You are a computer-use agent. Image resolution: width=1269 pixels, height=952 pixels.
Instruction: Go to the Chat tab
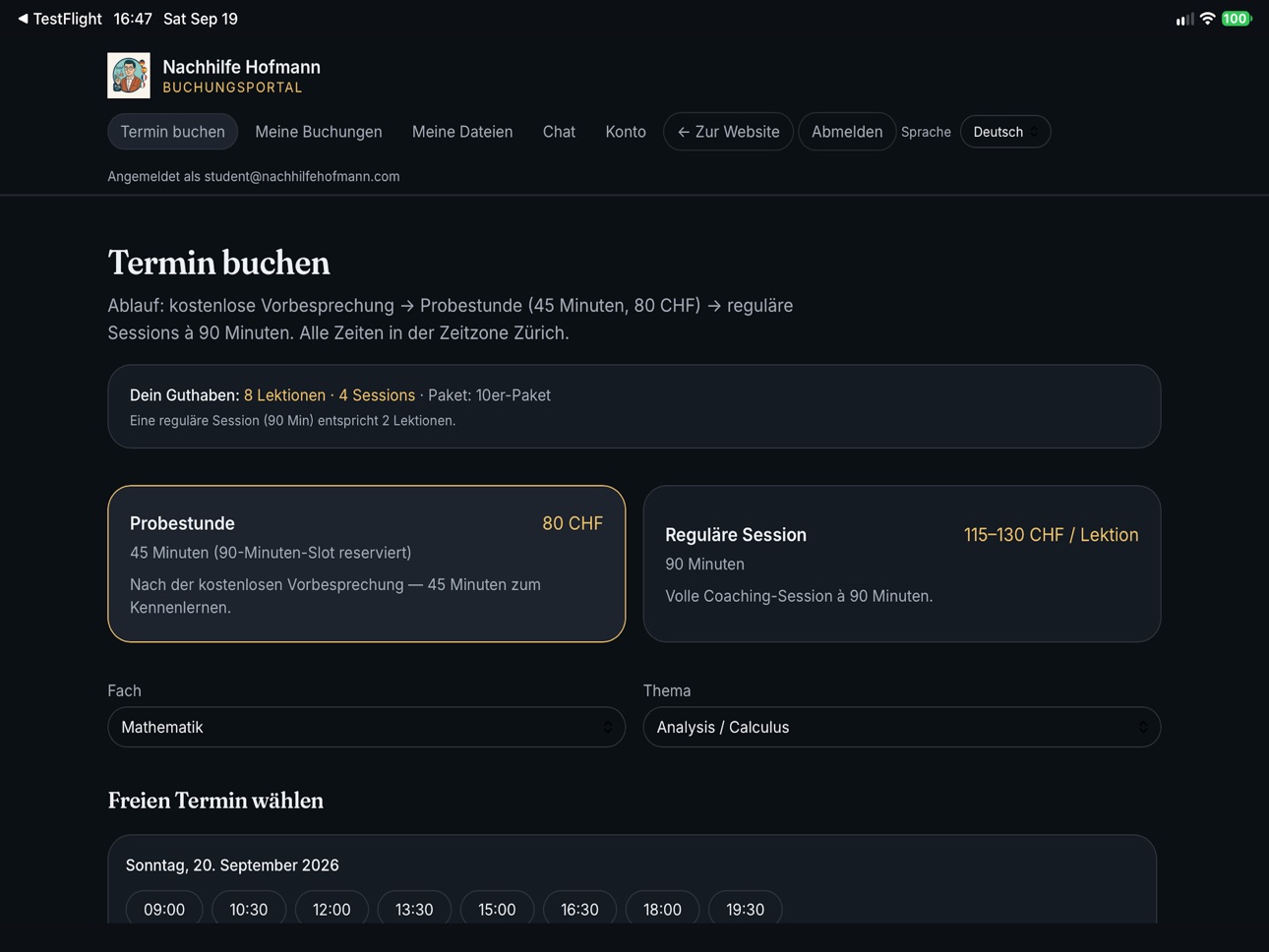[x=559, y=132]
